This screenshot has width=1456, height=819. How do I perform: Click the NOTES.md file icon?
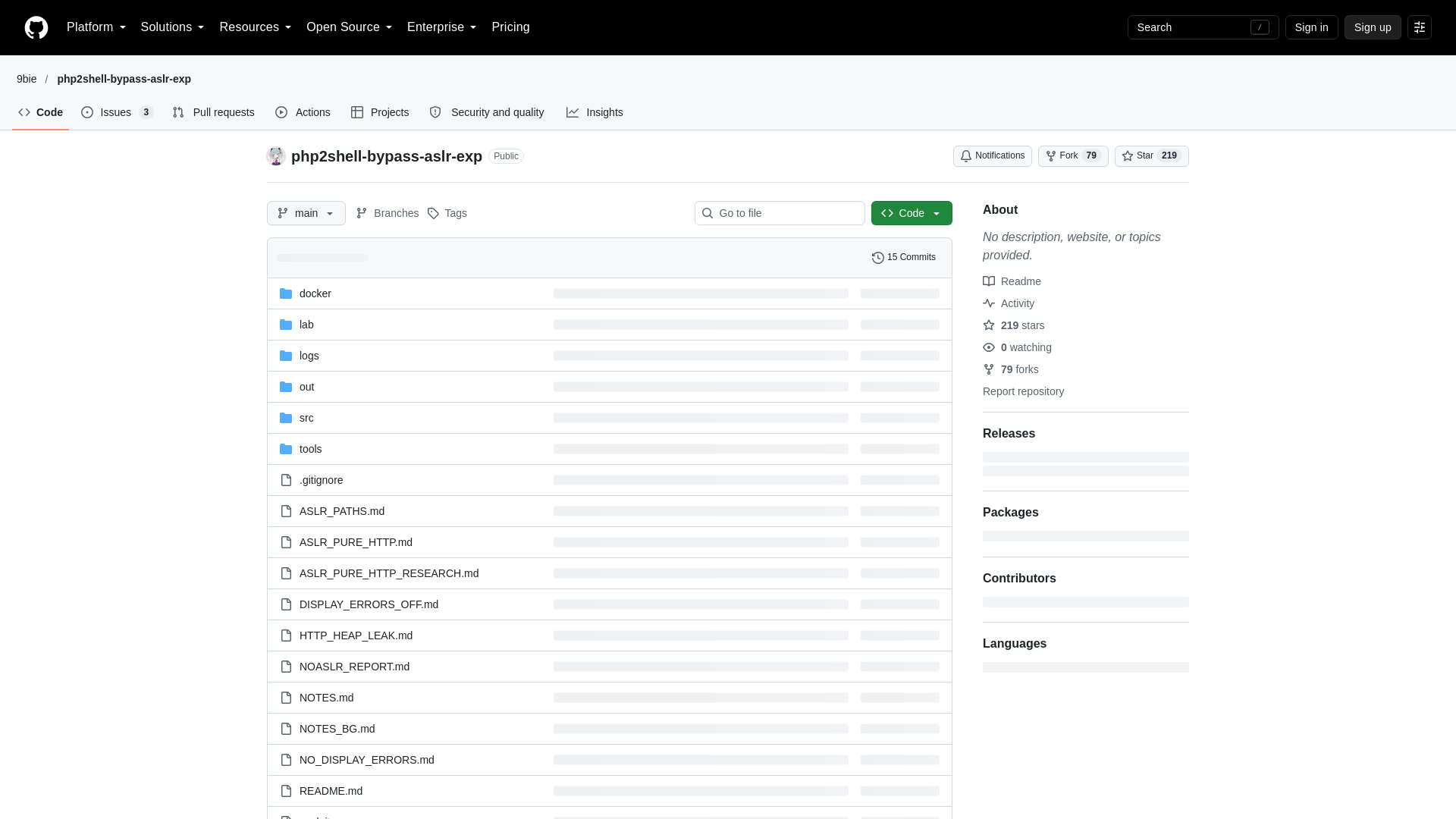click(286, 698)
